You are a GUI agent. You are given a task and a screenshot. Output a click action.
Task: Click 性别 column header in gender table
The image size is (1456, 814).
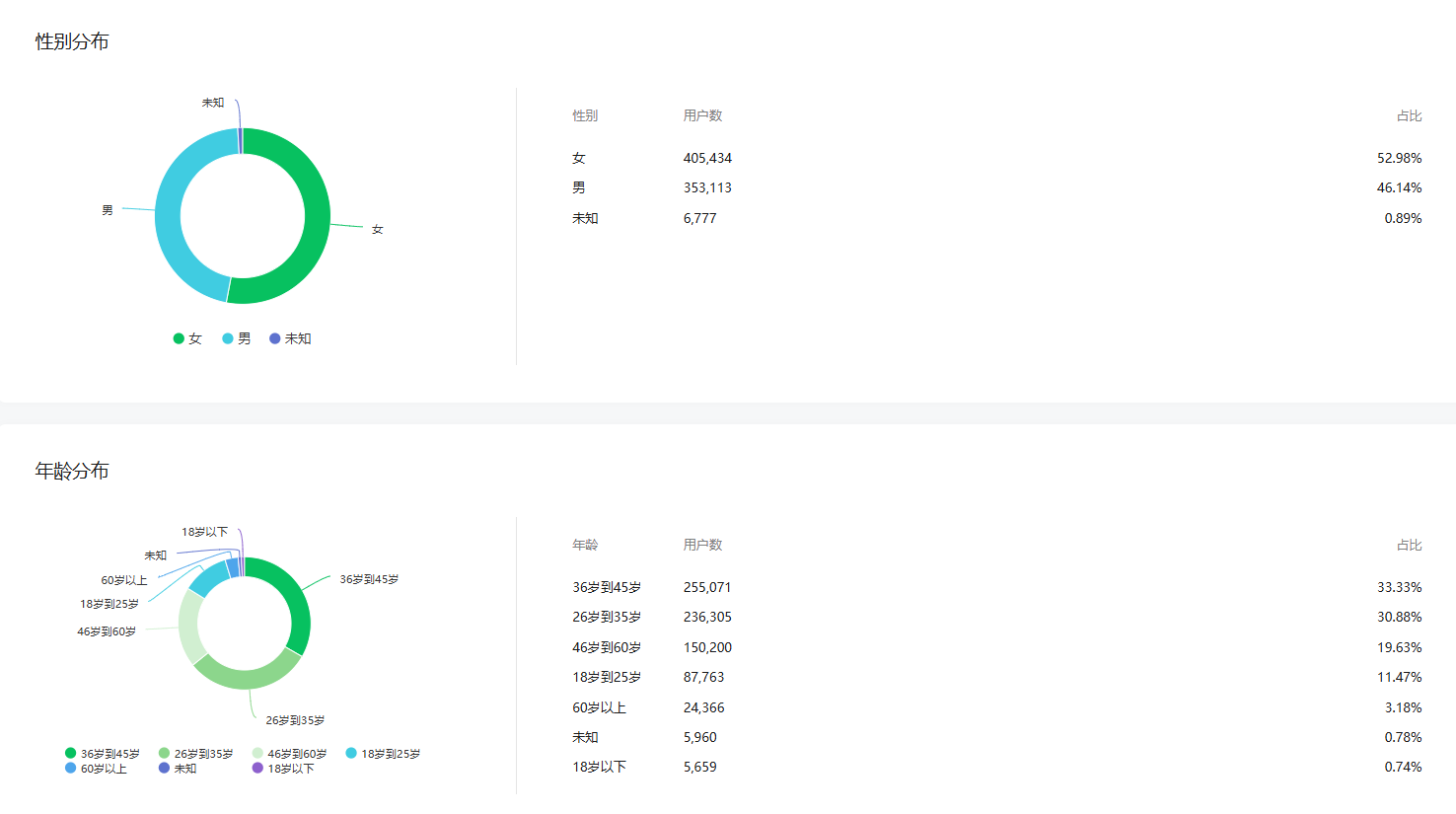coord(585,115)
